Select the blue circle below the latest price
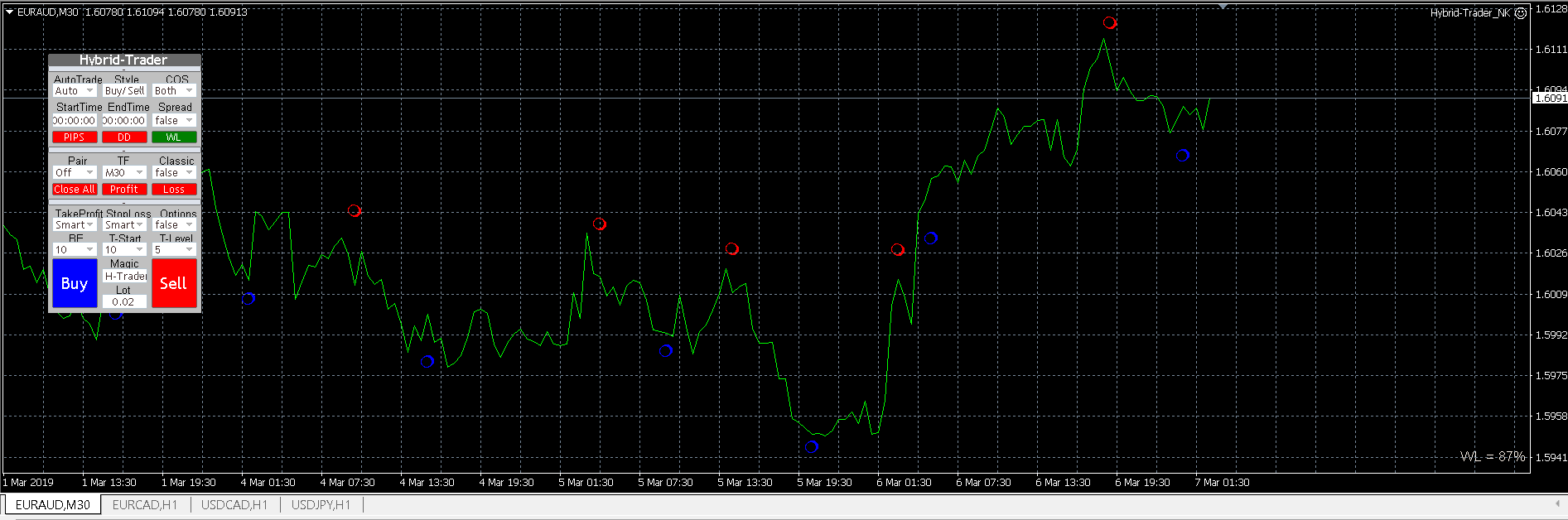 click(1182, 155)
